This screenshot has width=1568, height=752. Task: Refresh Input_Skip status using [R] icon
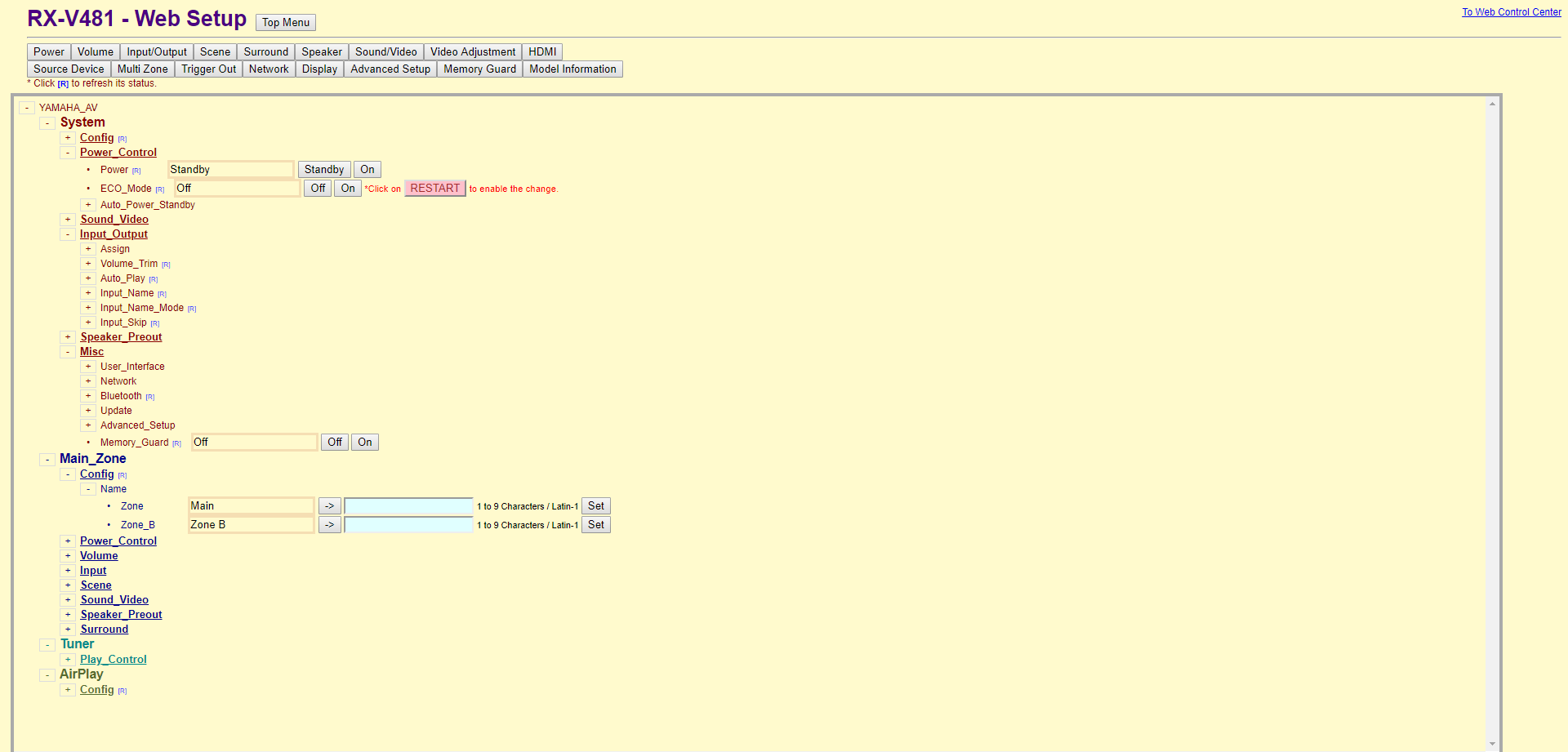(x=154, y=323)
